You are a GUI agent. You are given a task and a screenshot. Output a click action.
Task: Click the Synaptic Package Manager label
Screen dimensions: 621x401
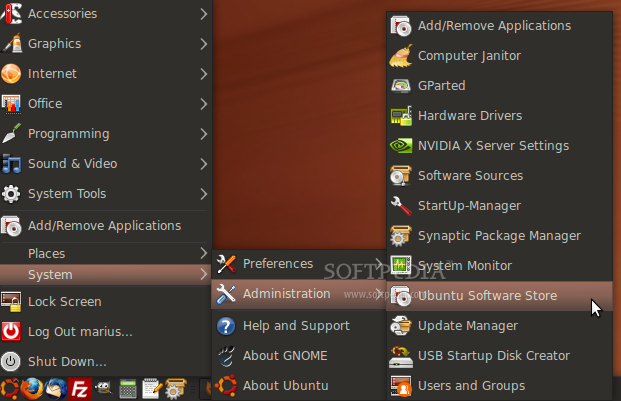tap(499, 236)
